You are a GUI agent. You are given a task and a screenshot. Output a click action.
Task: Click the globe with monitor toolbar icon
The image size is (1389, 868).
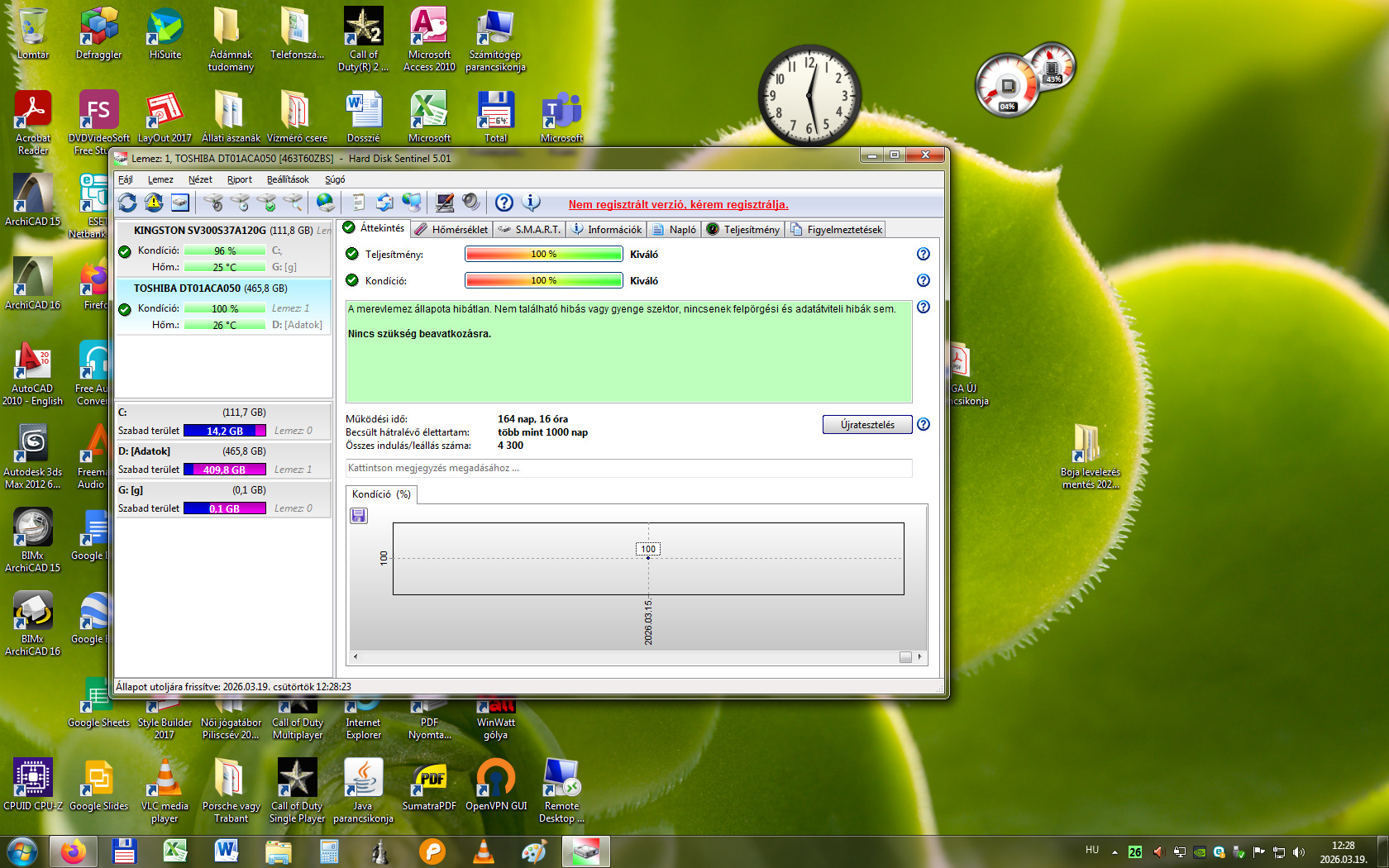(x=412, y=203)
